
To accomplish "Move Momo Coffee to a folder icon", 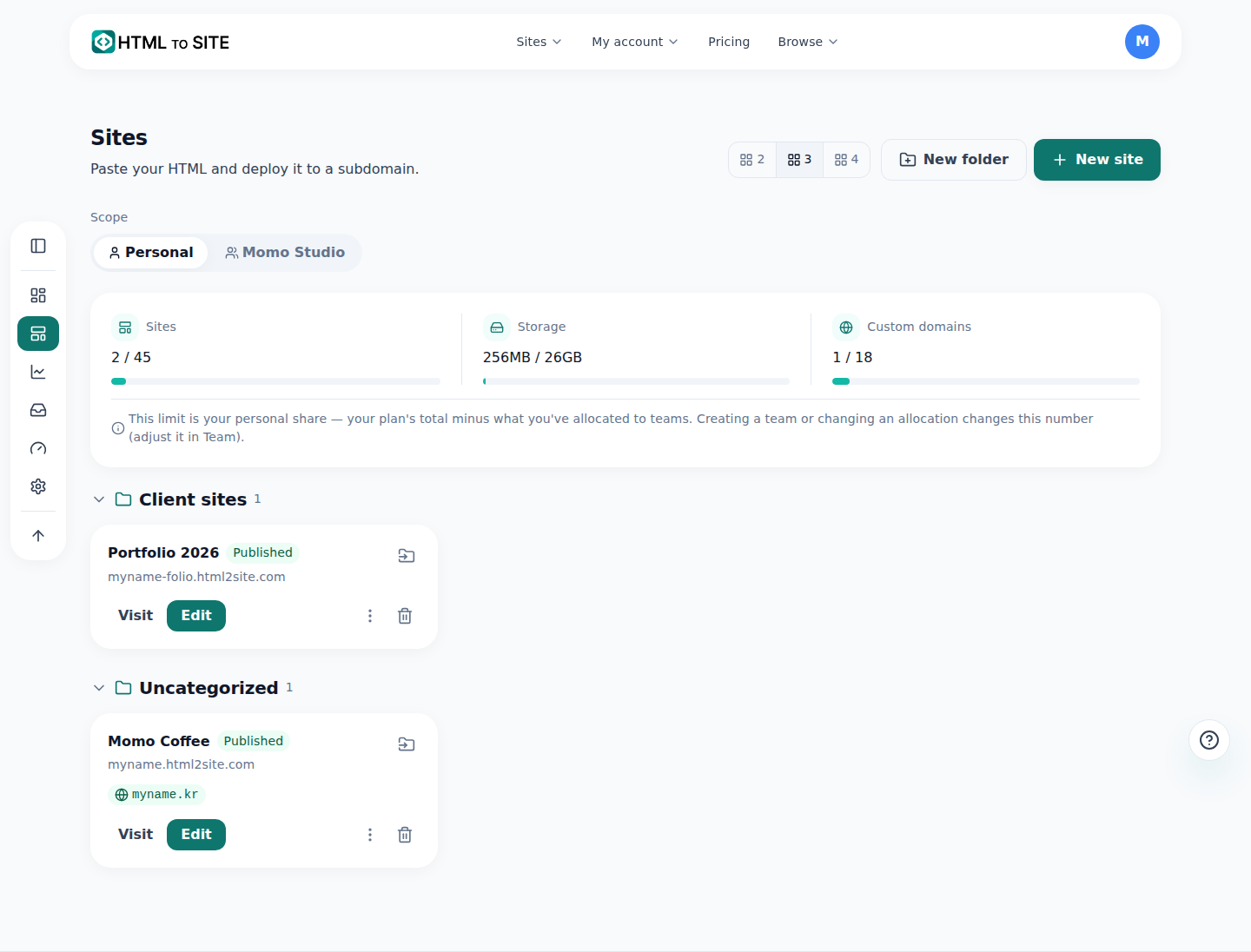I will pos(407,744).
